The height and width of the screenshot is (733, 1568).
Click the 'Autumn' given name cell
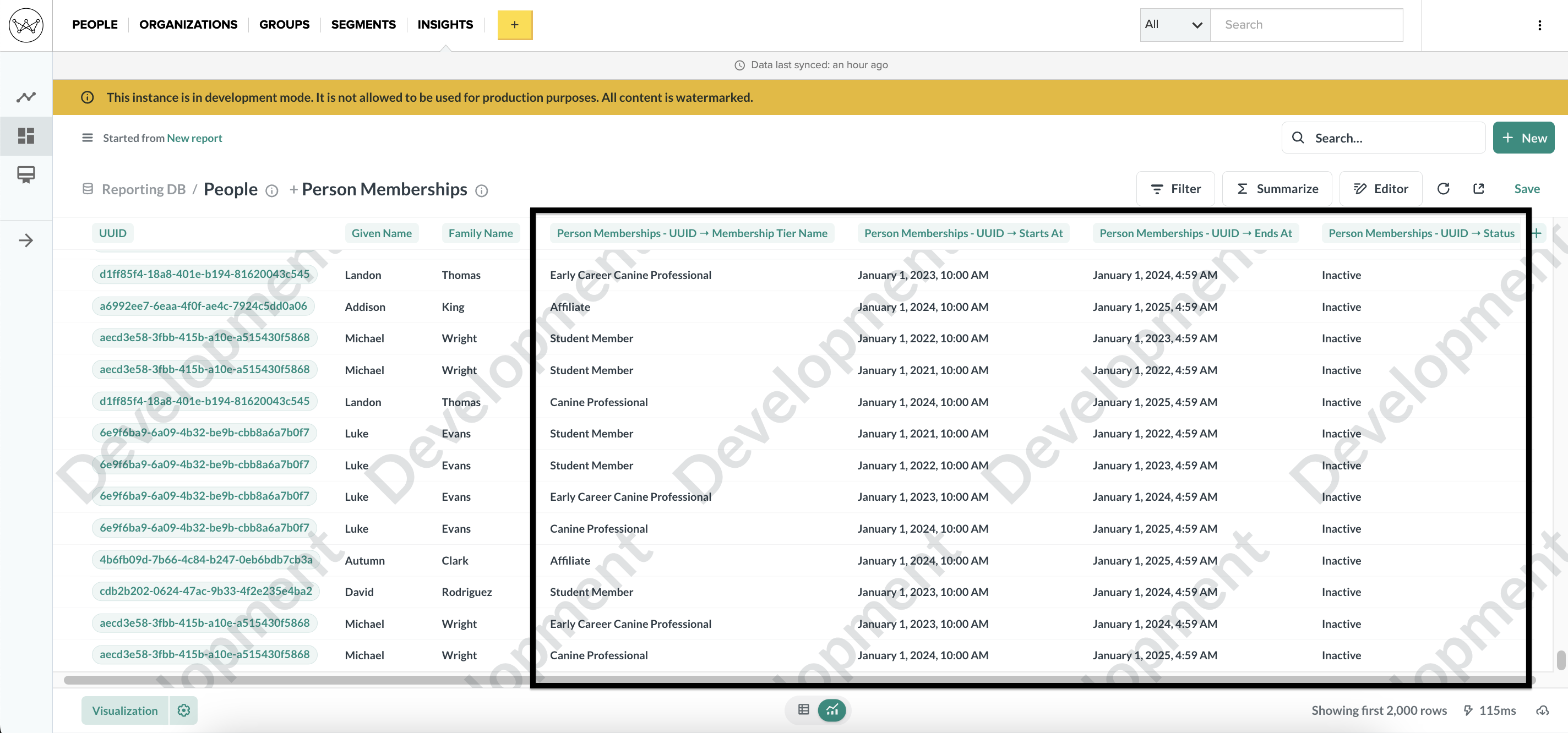click(364, 560)
